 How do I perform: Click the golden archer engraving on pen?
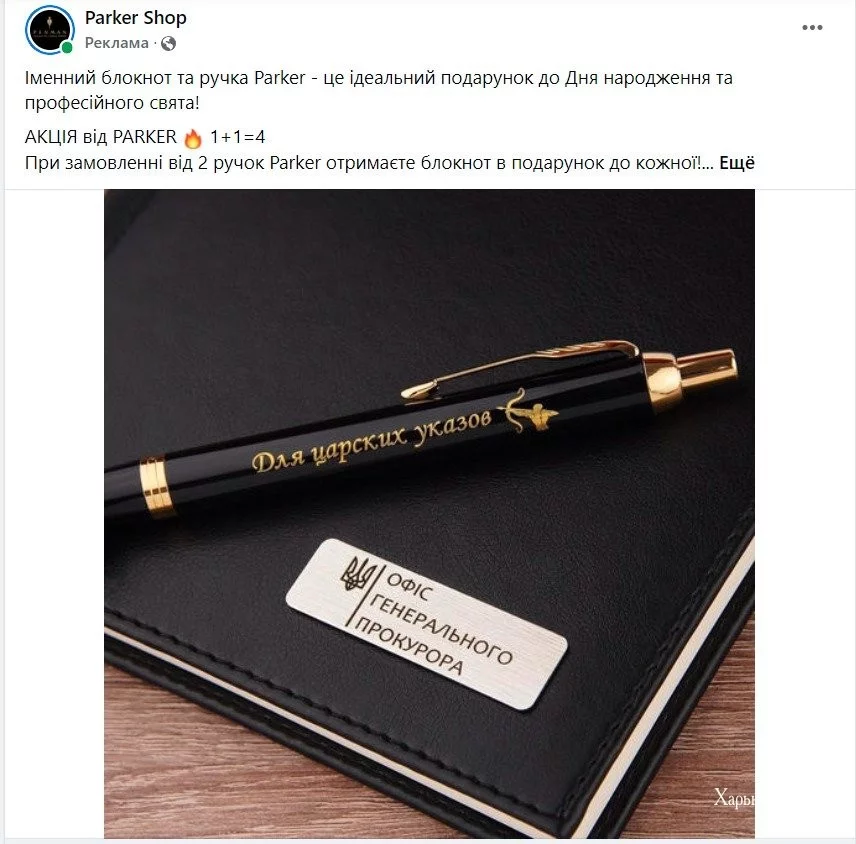pyautogui.click(x=526, y=409)
